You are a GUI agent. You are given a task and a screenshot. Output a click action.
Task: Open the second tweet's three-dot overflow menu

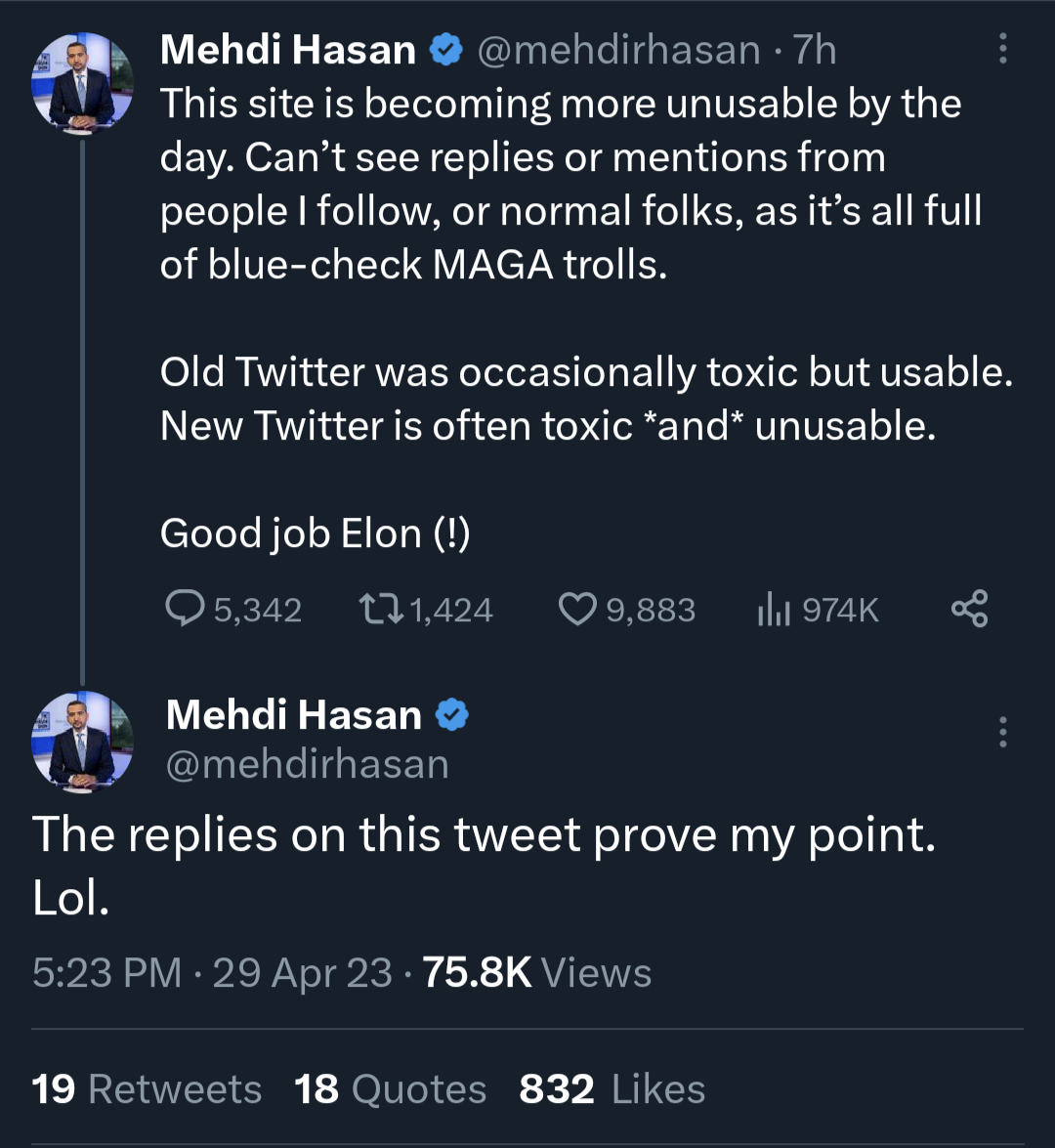1003,732
